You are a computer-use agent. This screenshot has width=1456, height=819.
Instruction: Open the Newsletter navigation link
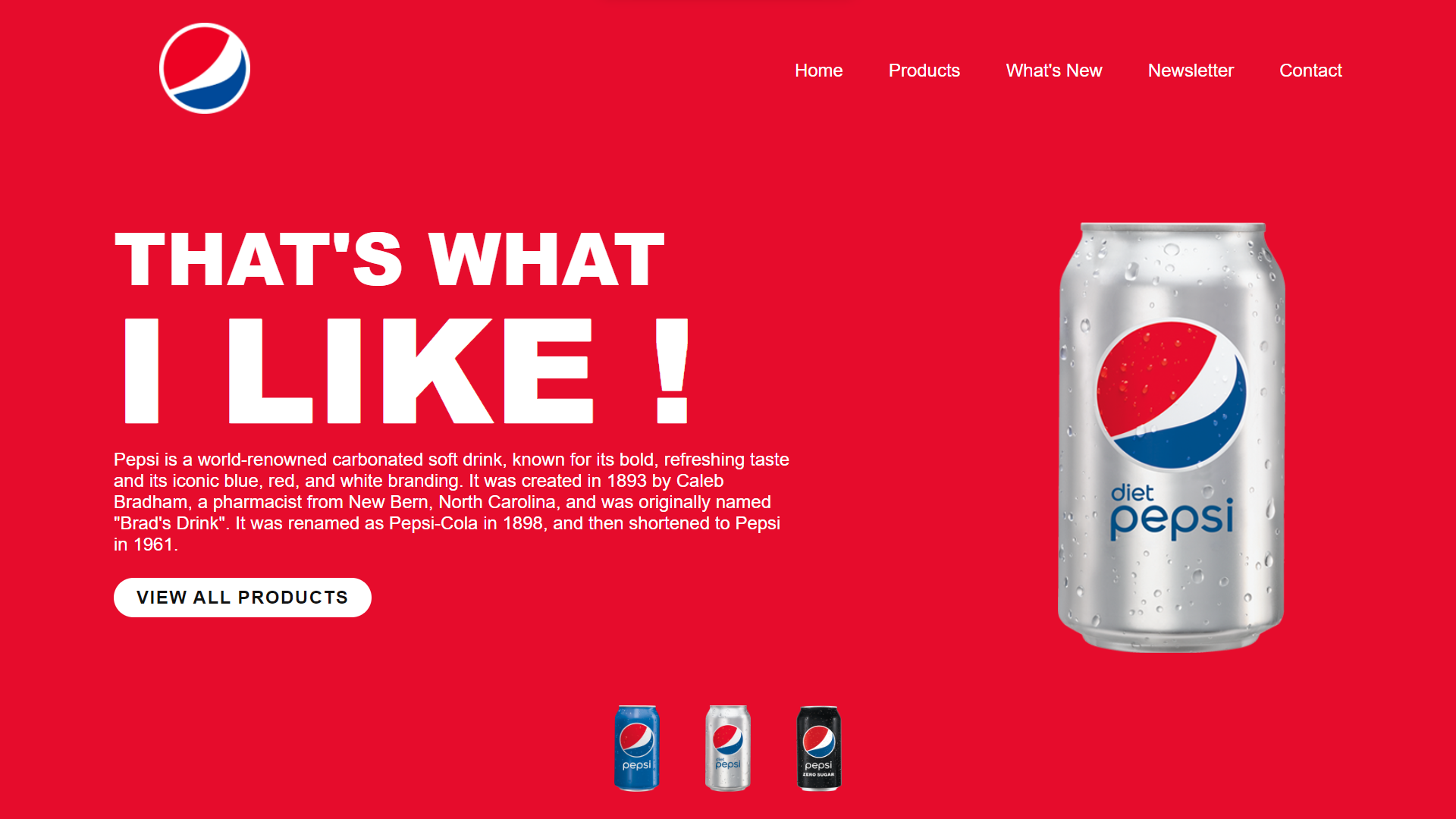coord(1191,71)
